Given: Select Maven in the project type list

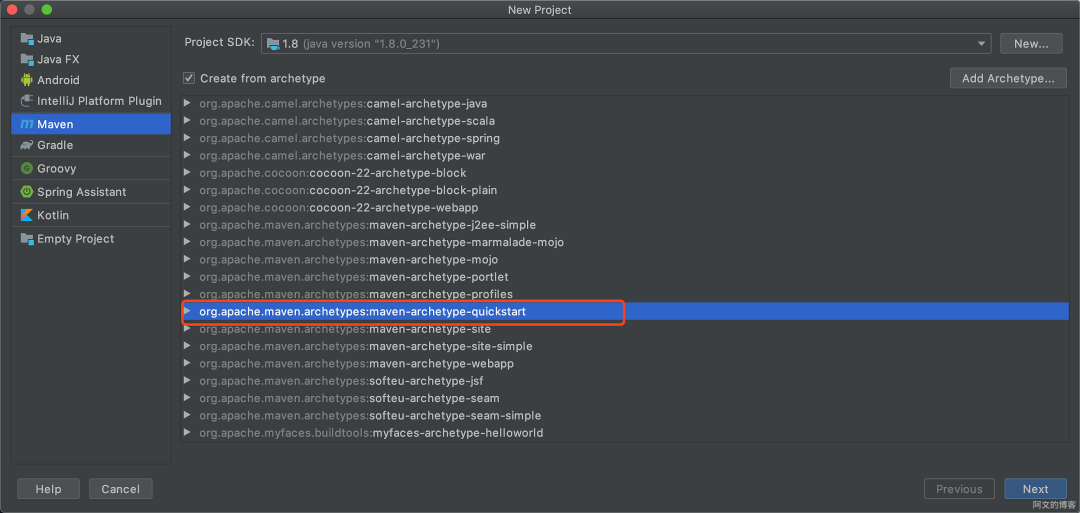Looking at the screenshot, I should point(55,124).
